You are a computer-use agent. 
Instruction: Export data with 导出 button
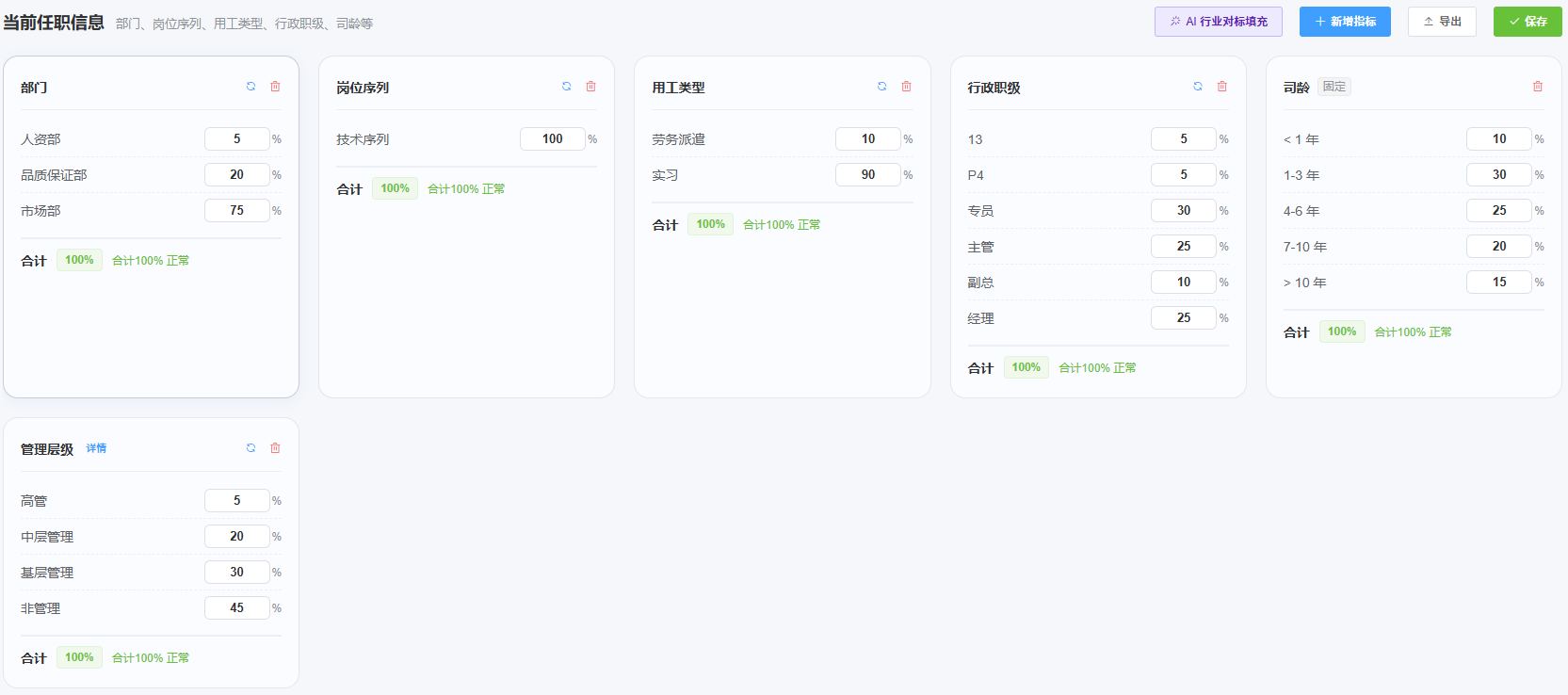point(1442,22)
